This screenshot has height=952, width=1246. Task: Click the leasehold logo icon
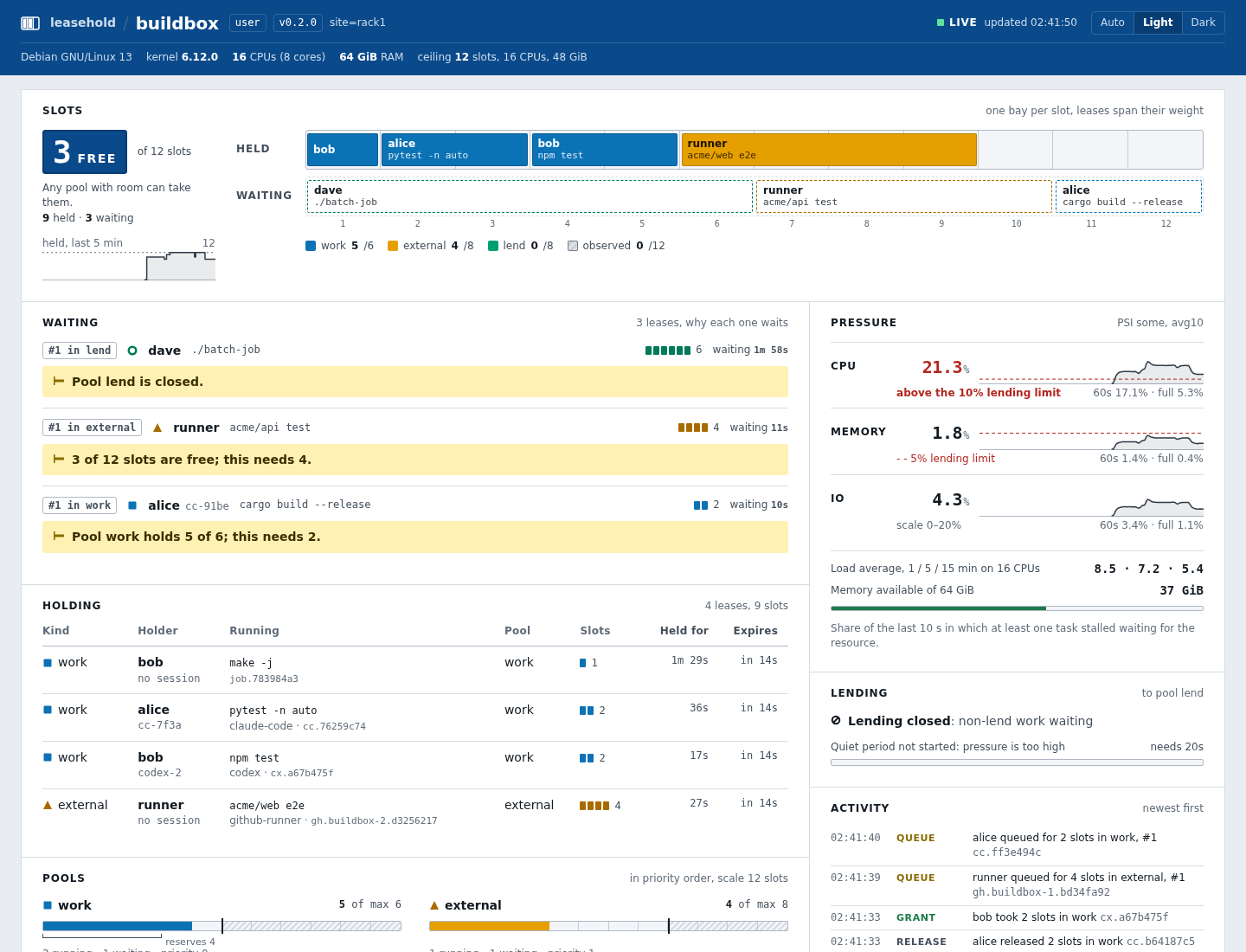click(x=30, y=23)
